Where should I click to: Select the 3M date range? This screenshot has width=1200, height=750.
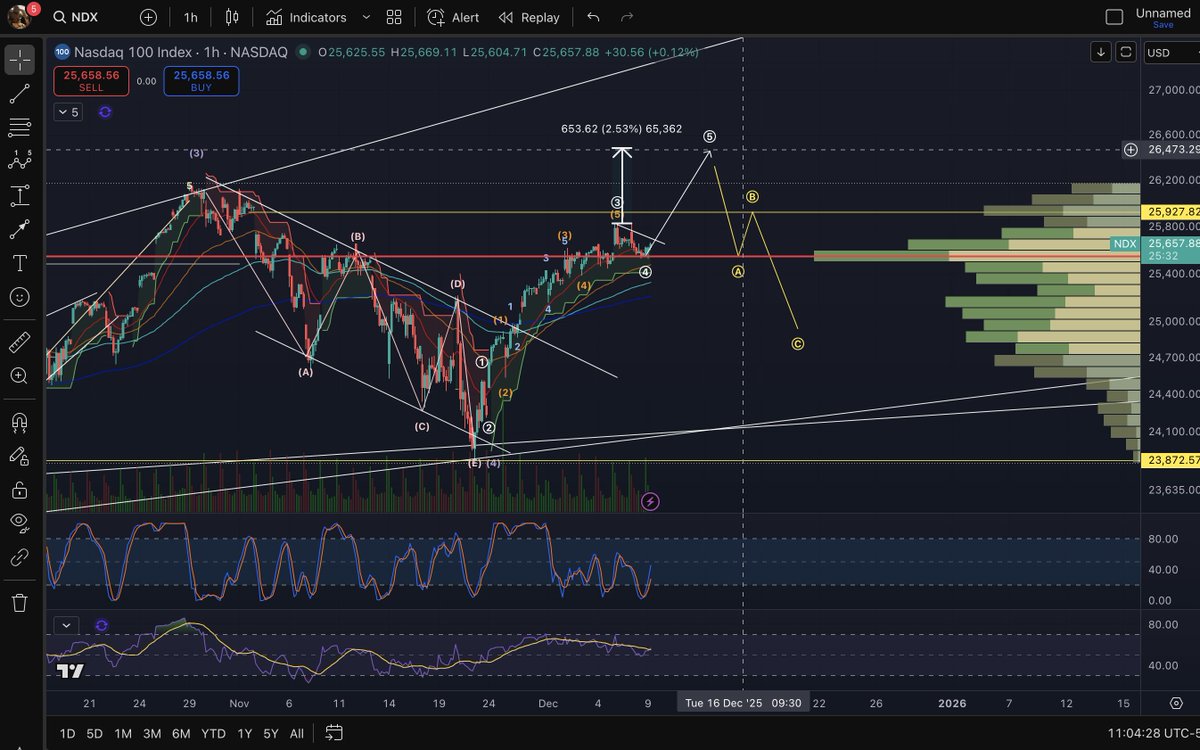[152, 733]
